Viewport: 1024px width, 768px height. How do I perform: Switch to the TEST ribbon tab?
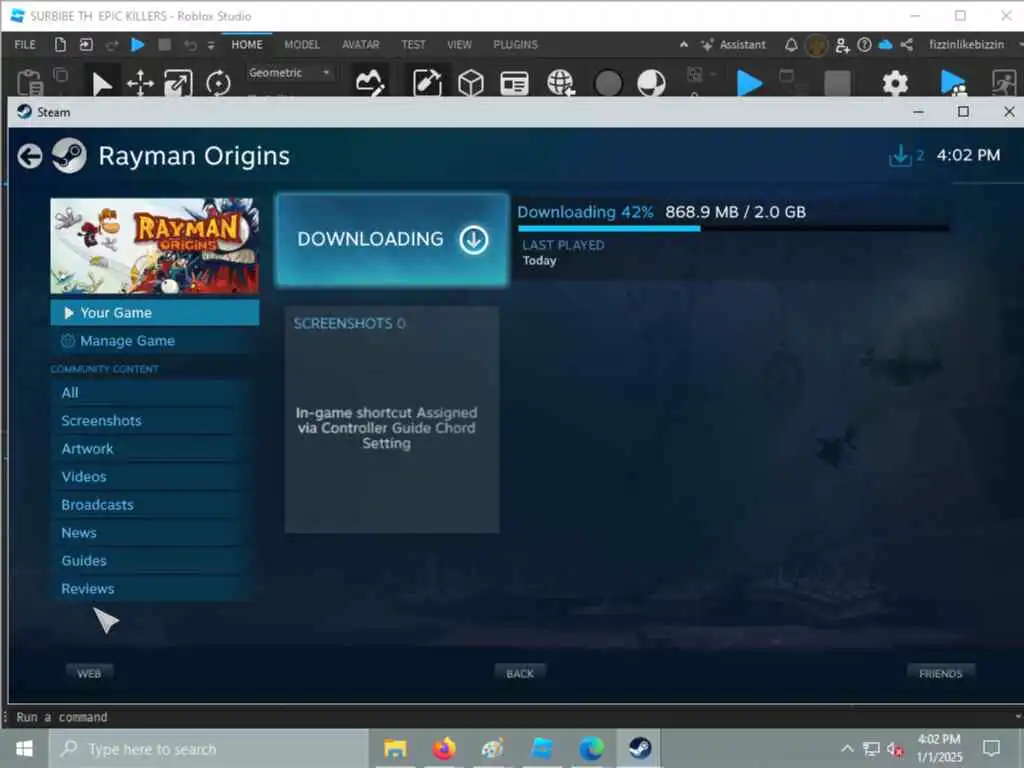click(413, 44)
